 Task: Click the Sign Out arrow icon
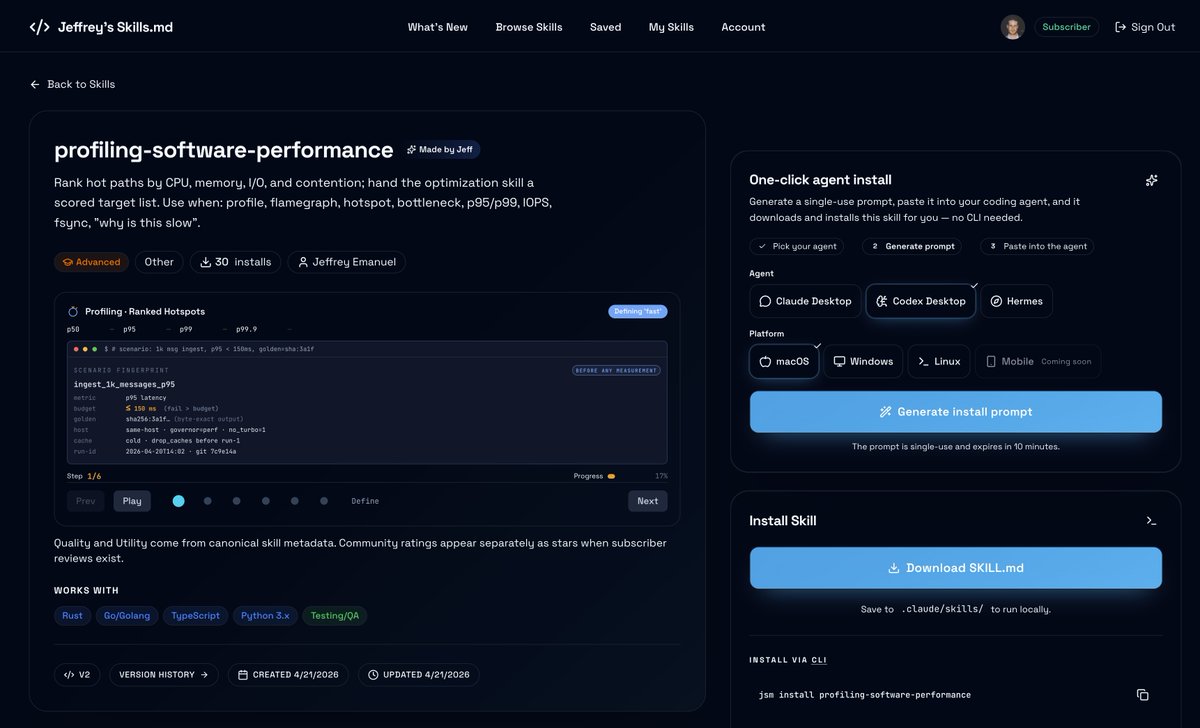click(x=1120, y=27)
